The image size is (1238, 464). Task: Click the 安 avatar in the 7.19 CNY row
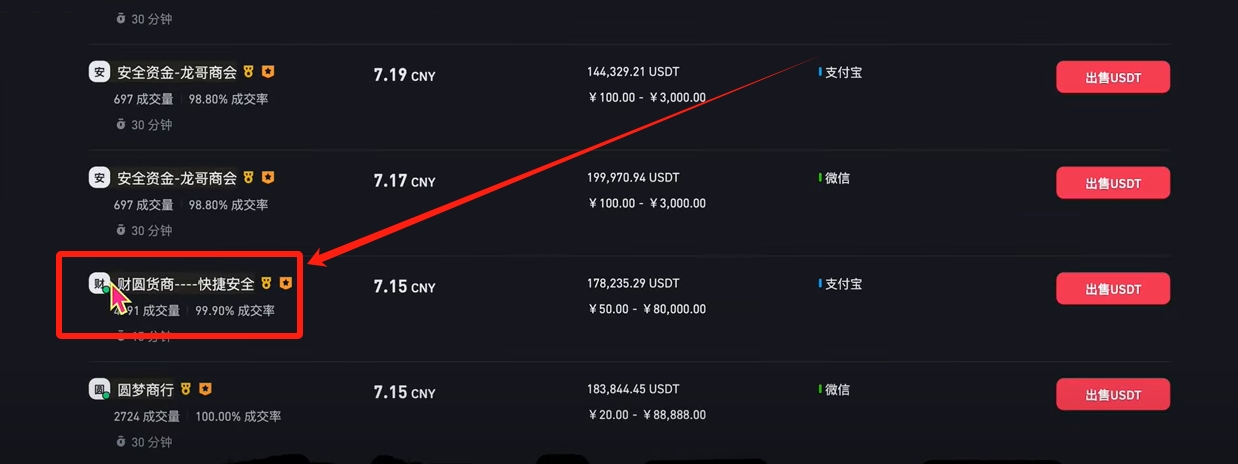(99, 72)
